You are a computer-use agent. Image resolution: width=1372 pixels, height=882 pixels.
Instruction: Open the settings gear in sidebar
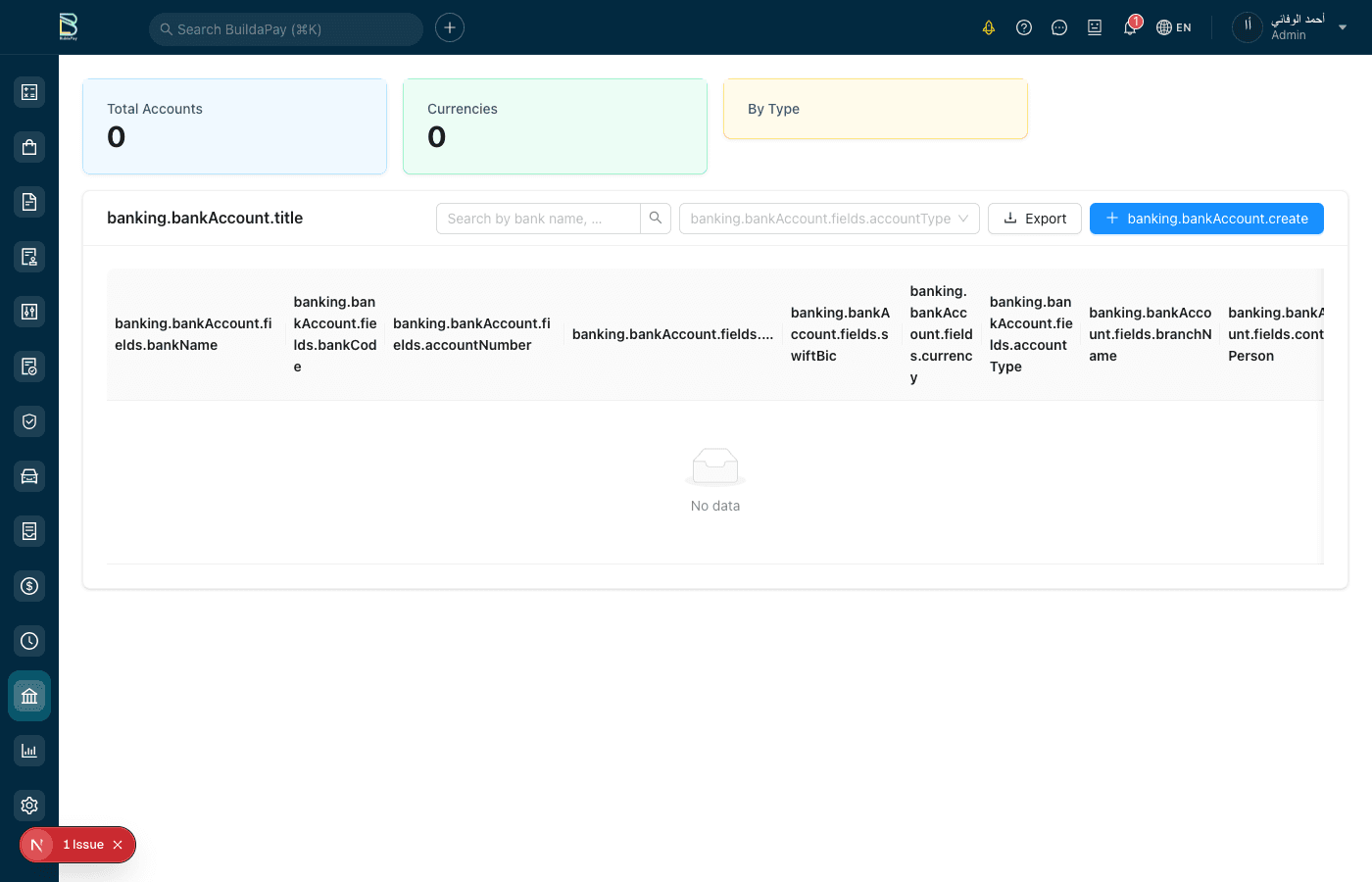coord(29,806)
